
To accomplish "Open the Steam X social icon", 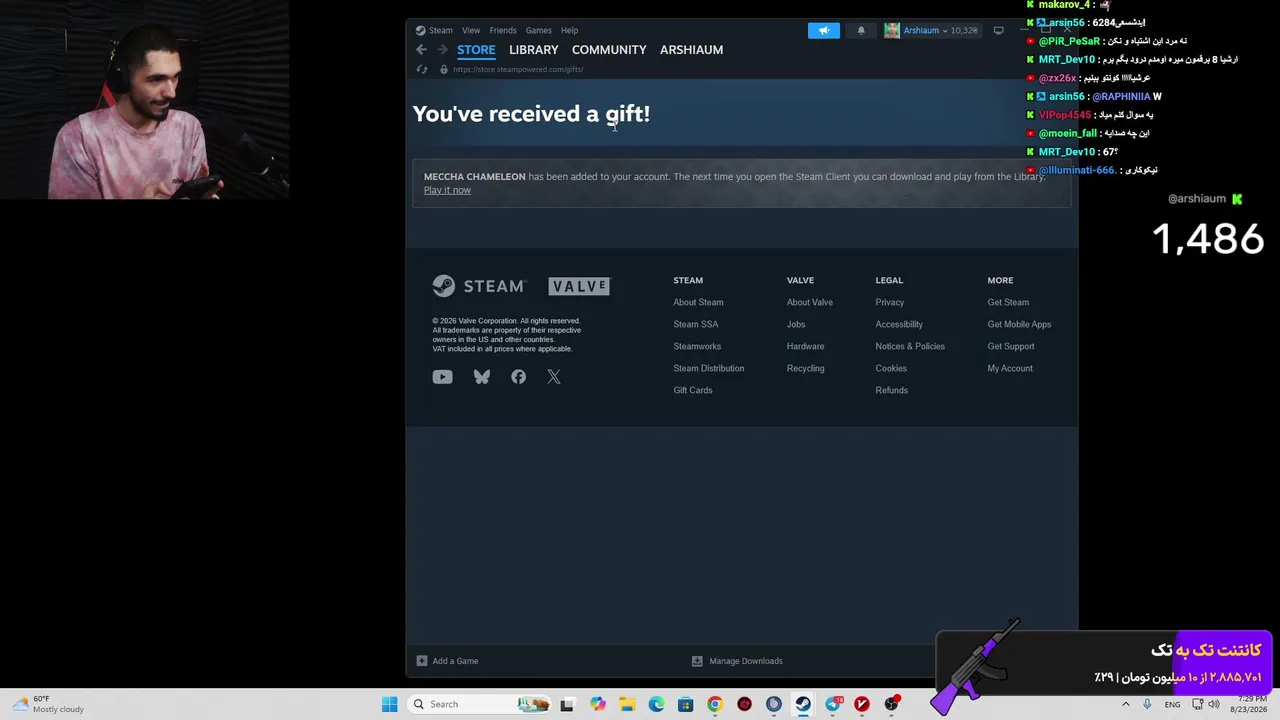I will 554,377.
